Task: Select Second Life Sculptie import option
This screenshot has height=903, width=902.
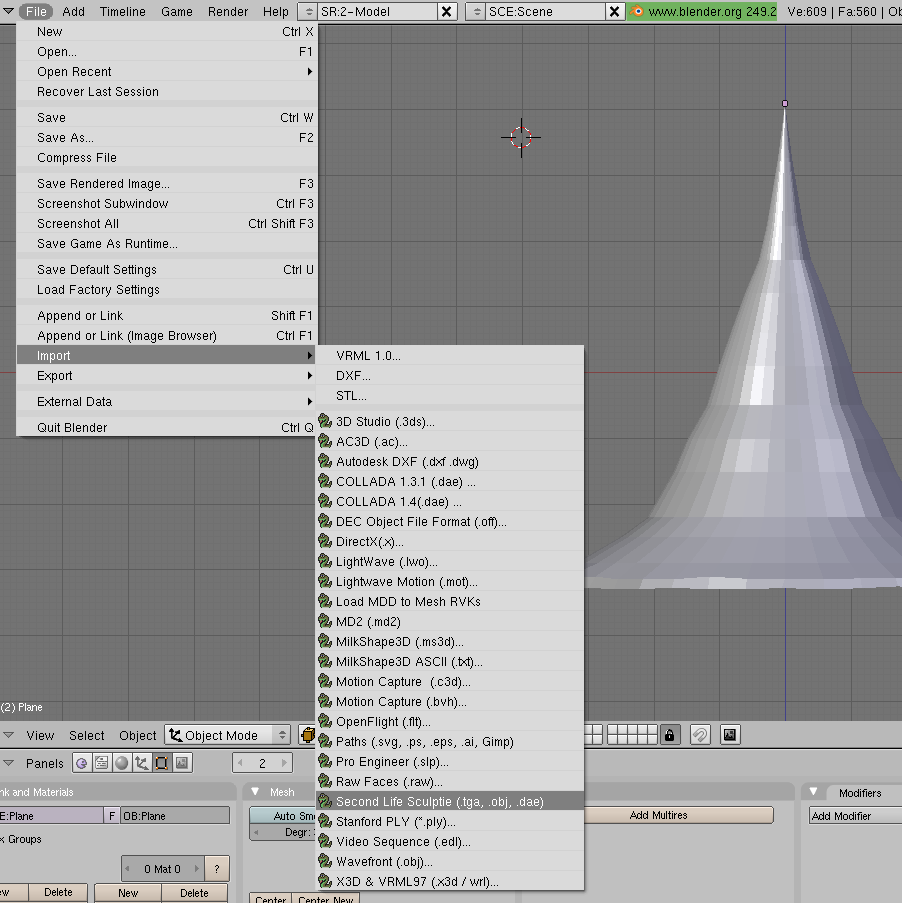Action: (x=450, y=802)
